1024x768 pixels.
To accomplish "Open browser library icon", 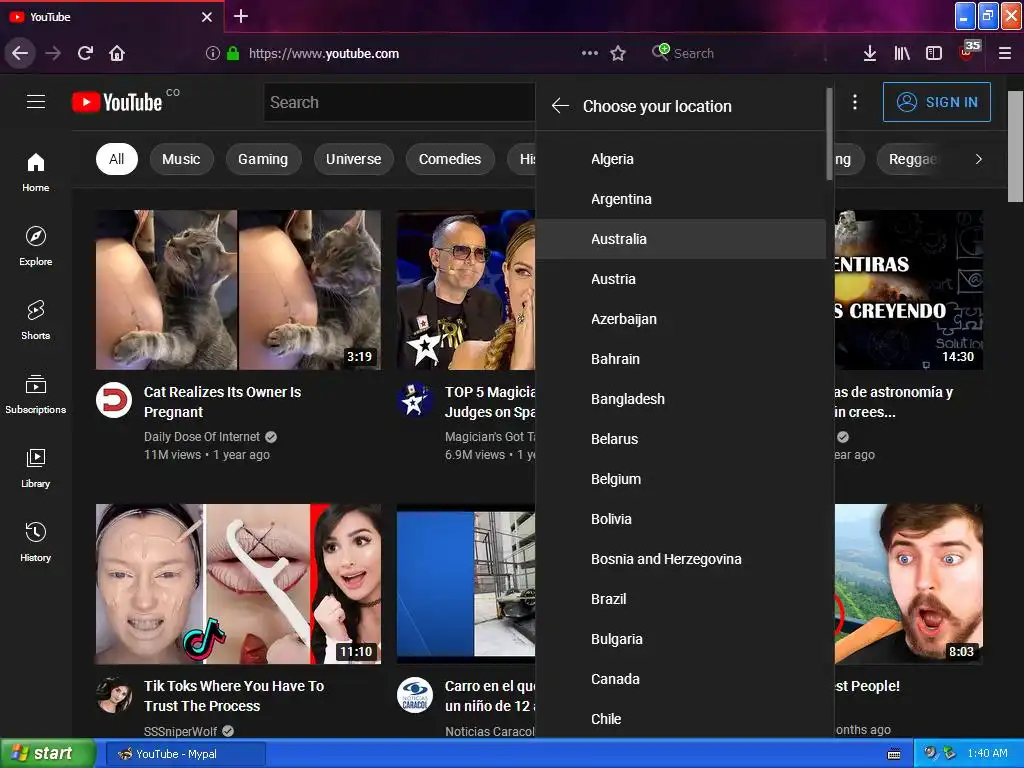I will (902, 53).
